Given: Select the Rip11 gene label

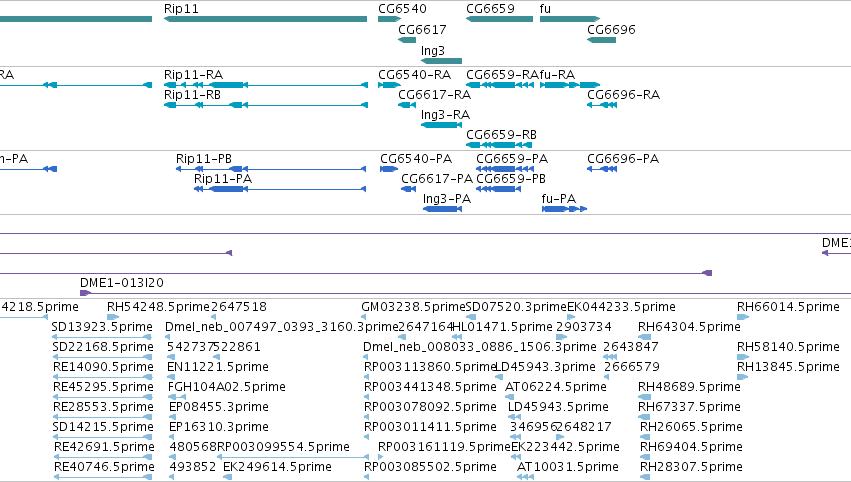Looking at the screenshot, I should [181, 9].
